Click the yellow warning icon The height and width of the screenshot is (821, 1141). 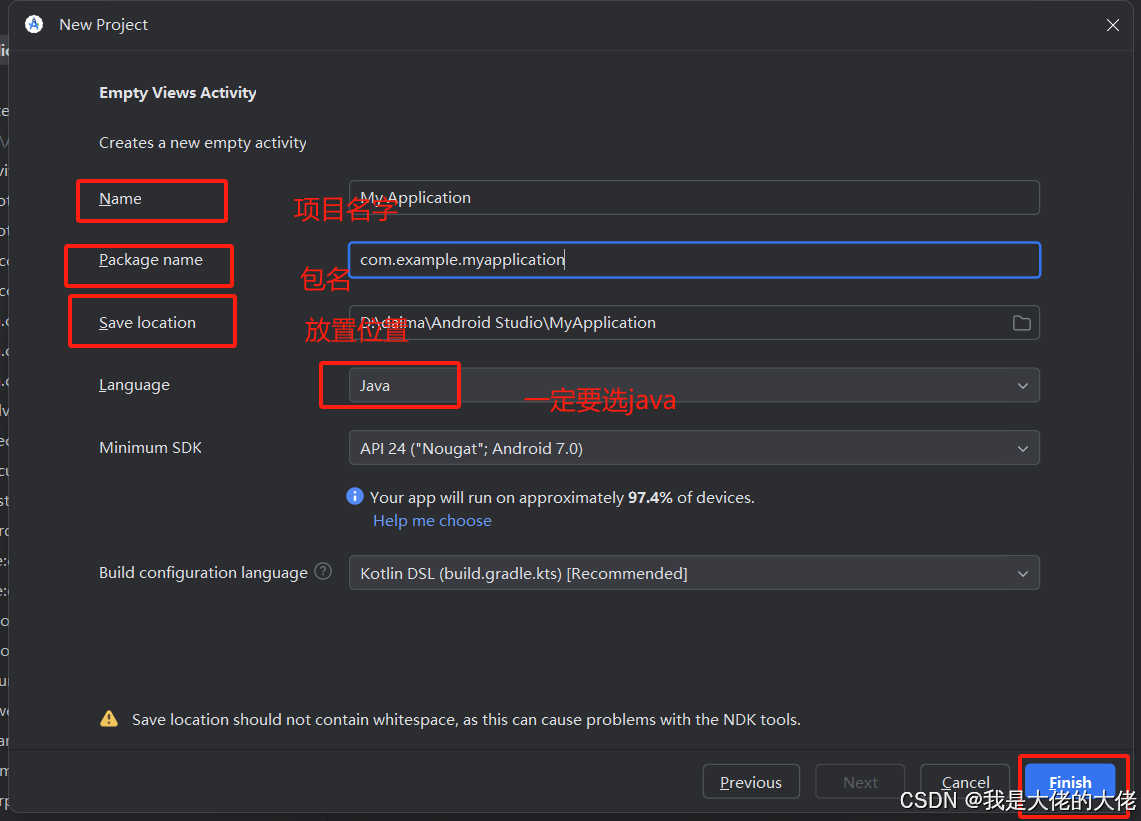pyautogui.click(x=109, y=719)
